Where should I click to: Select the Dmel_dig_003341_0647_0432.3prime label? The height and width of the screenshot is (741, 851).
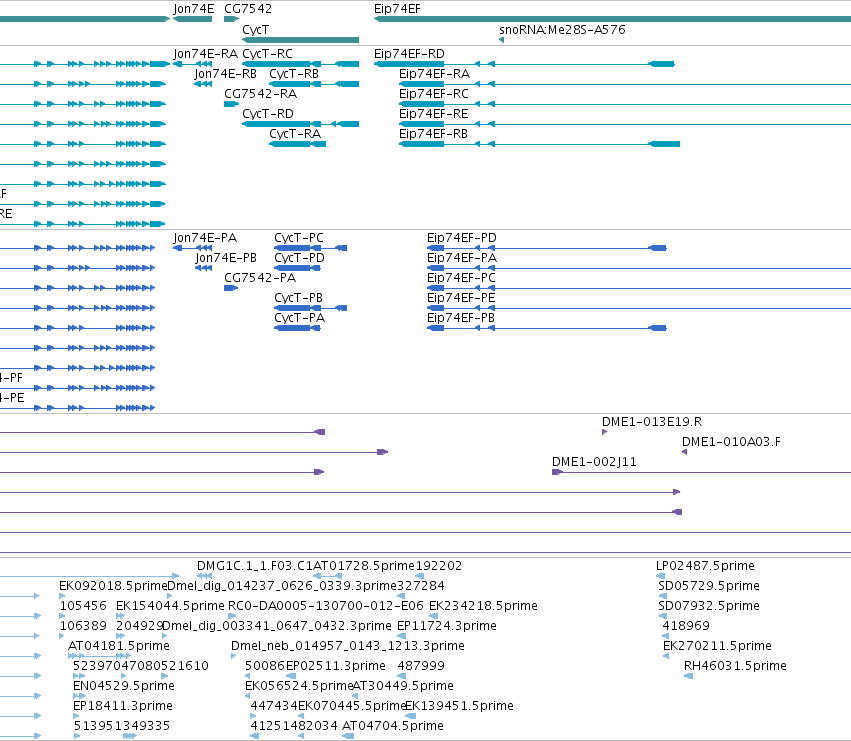pos(277,626)
